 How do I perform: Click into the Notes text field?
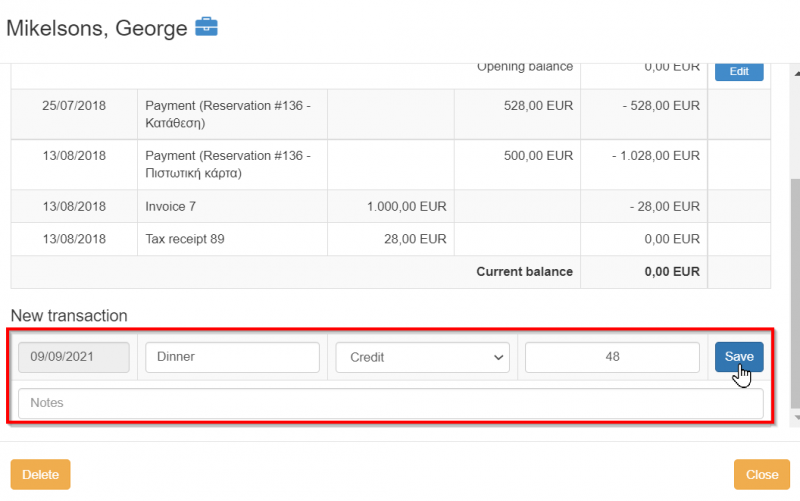(x=390, y=403)
